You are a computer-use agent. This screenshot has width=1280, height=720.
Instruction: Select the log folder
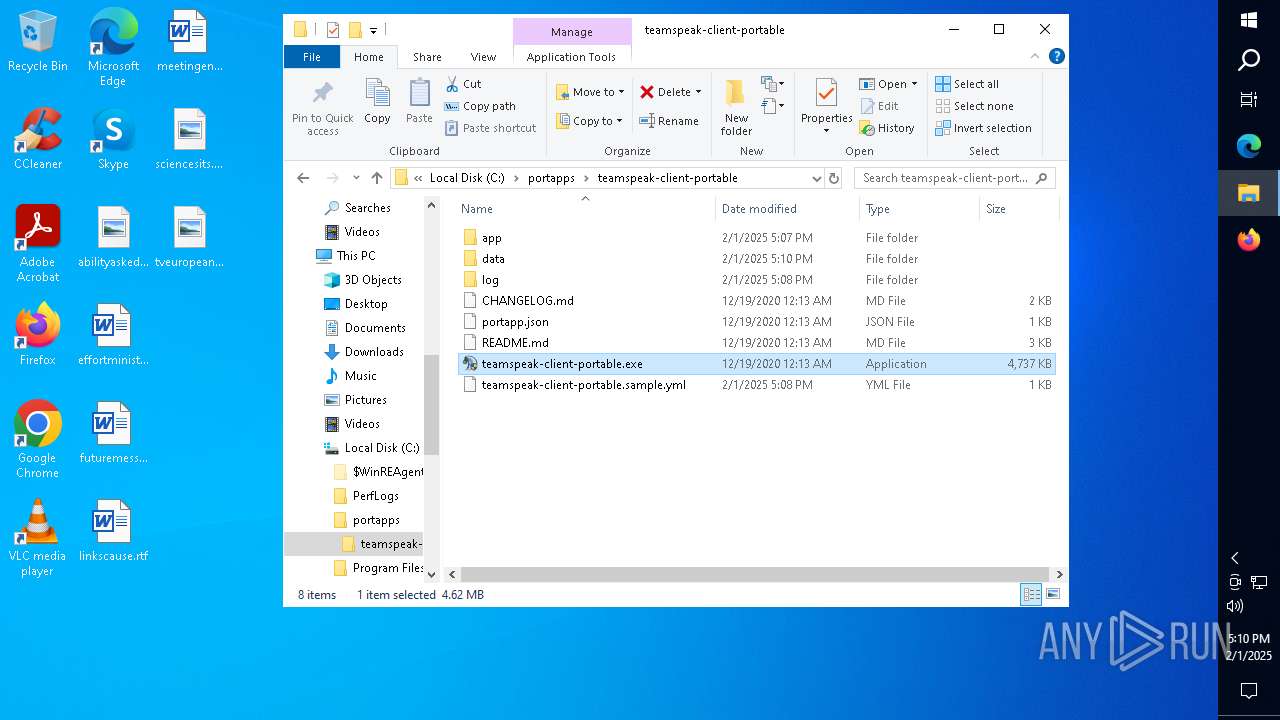[x=756, y=280]
